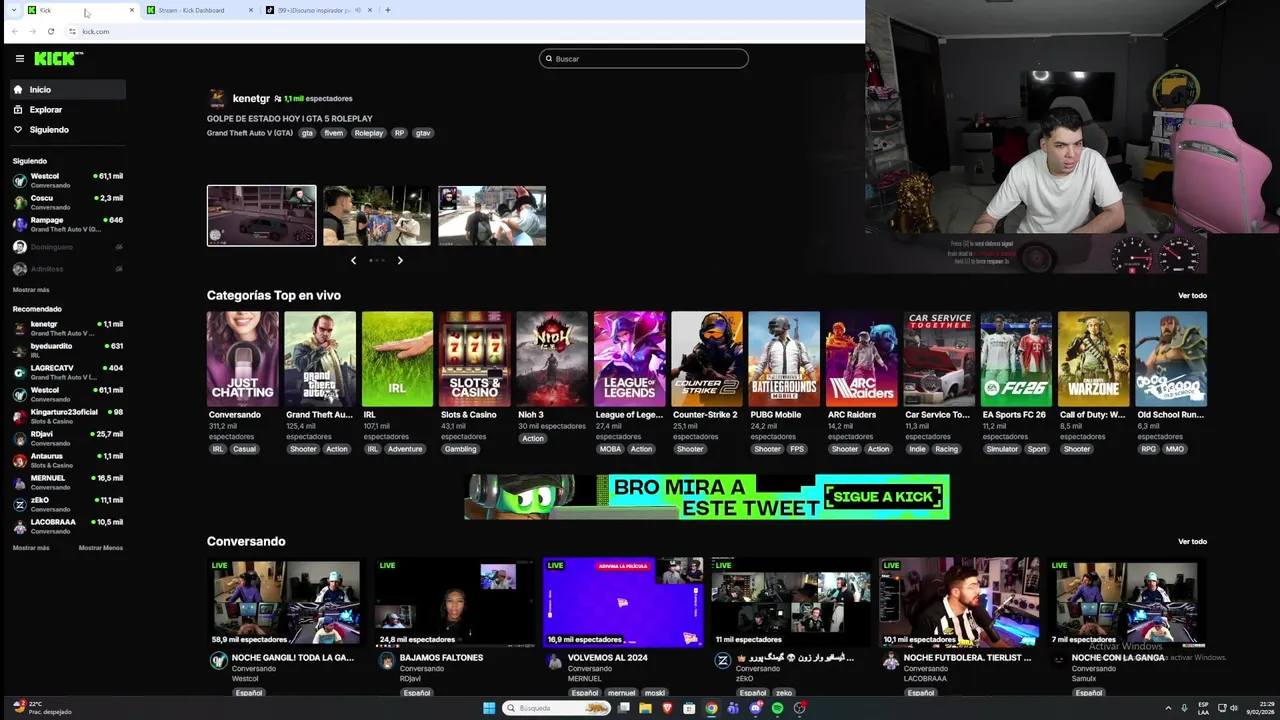The width and height of the screenshot is (1280, 720).
Task: Open Grand Theft Auto V (GTA) category link
Action: [x=250, y=133]
